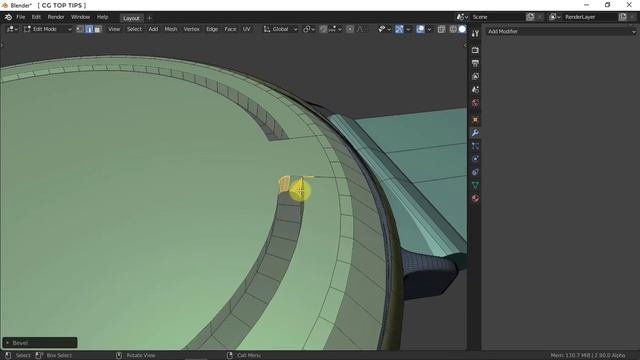This screenshot has width=640, height=360.
Task: Open the editor type dropdown in viewport
Action: pyautogui.click(x=12, y=29)
